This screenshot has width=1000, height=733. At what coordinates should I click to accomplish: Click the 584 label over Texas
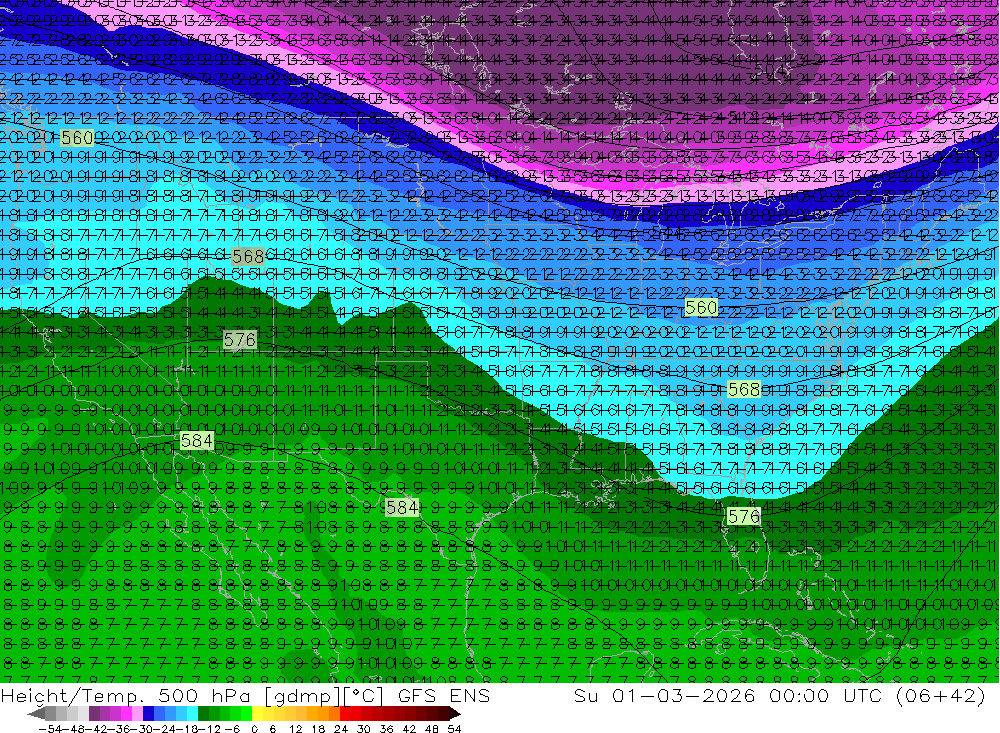[x=402, y=507]
